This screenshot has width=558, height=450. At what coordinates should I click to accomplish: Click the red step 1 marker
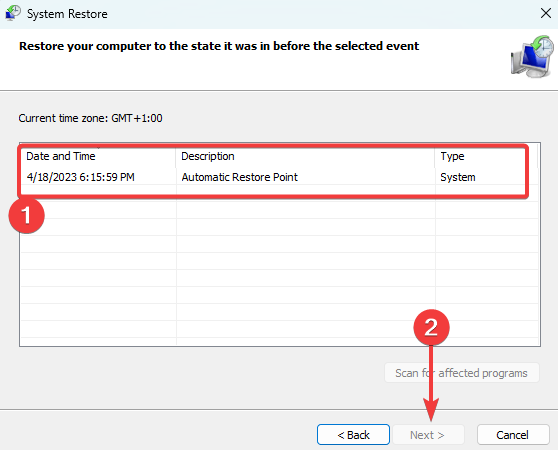pyautogui.click(x=26, y=216)
